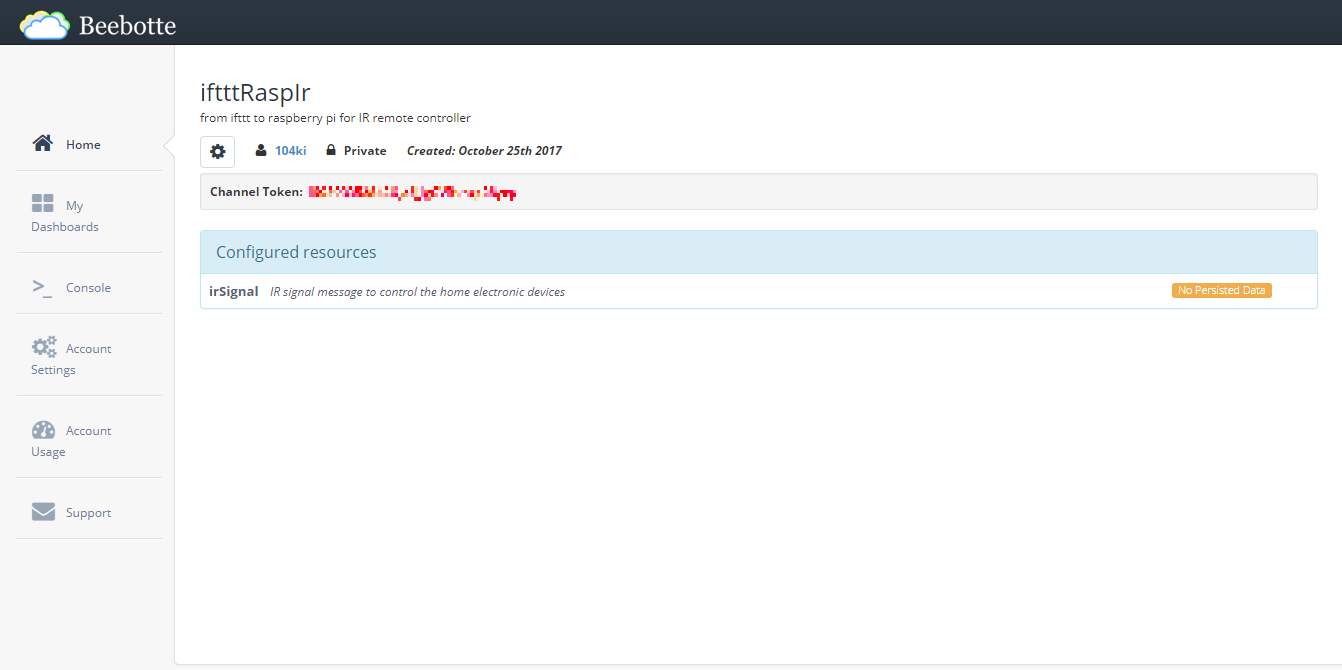Viewport: 1342px width, 670px height.
Task: Select the blurred channel token value
Action: [x=412, y=192]
